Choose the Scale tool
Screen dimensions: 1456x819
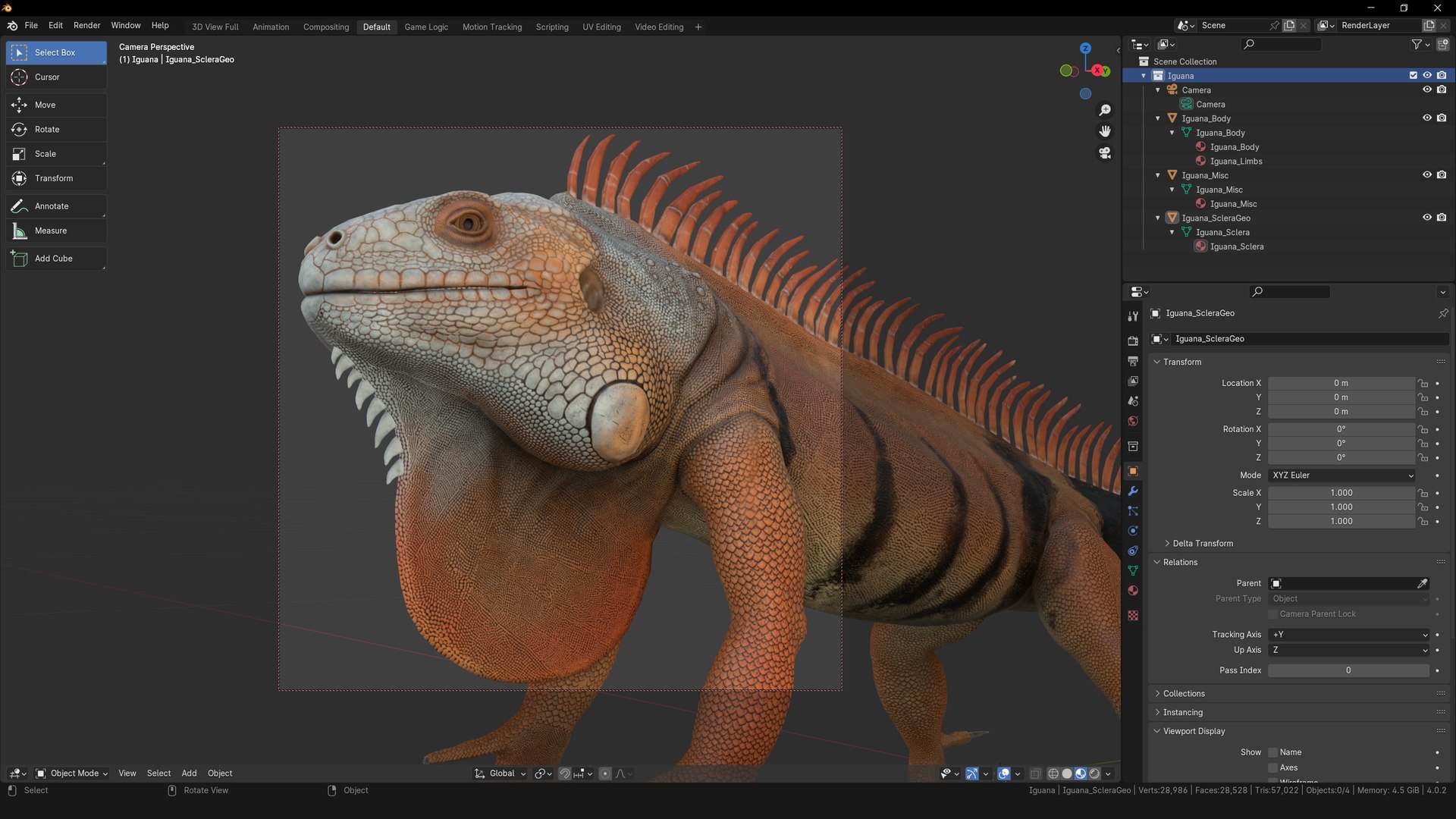tap(56, 154)
